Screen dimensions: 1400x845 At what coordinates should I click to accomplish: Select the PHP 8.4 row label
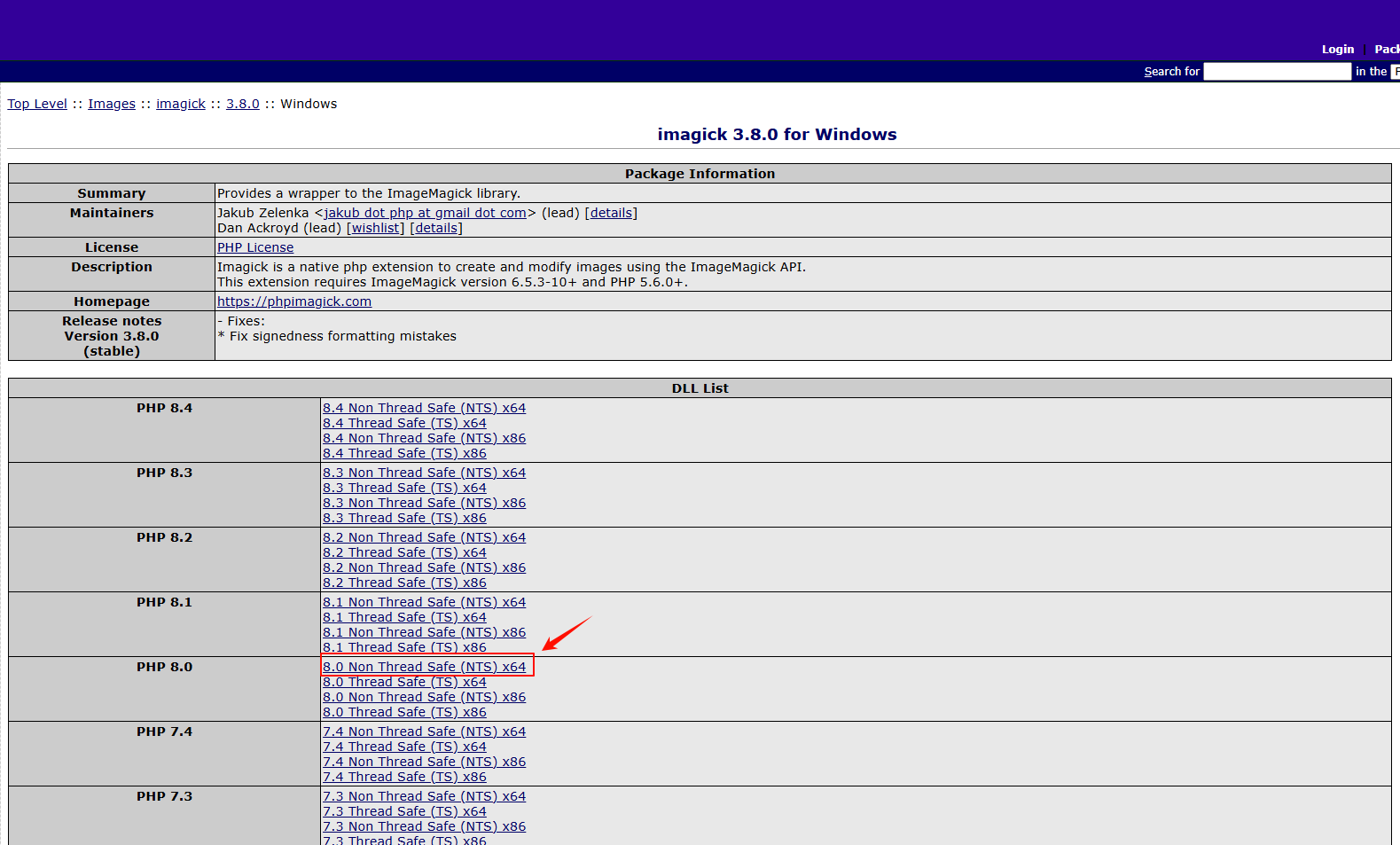[164, 408]
